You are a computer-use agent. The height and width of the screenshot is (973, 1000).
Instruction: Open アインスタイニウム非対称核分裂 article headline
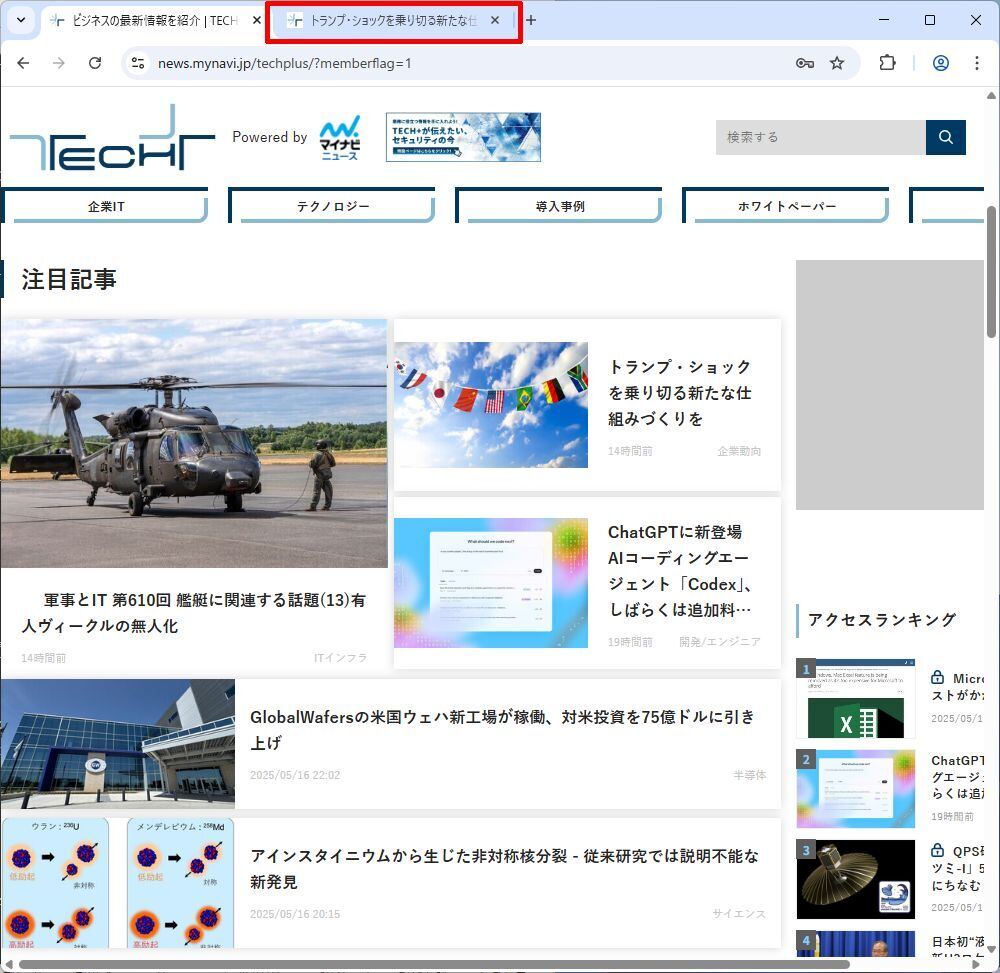click(x=504, y=868)
